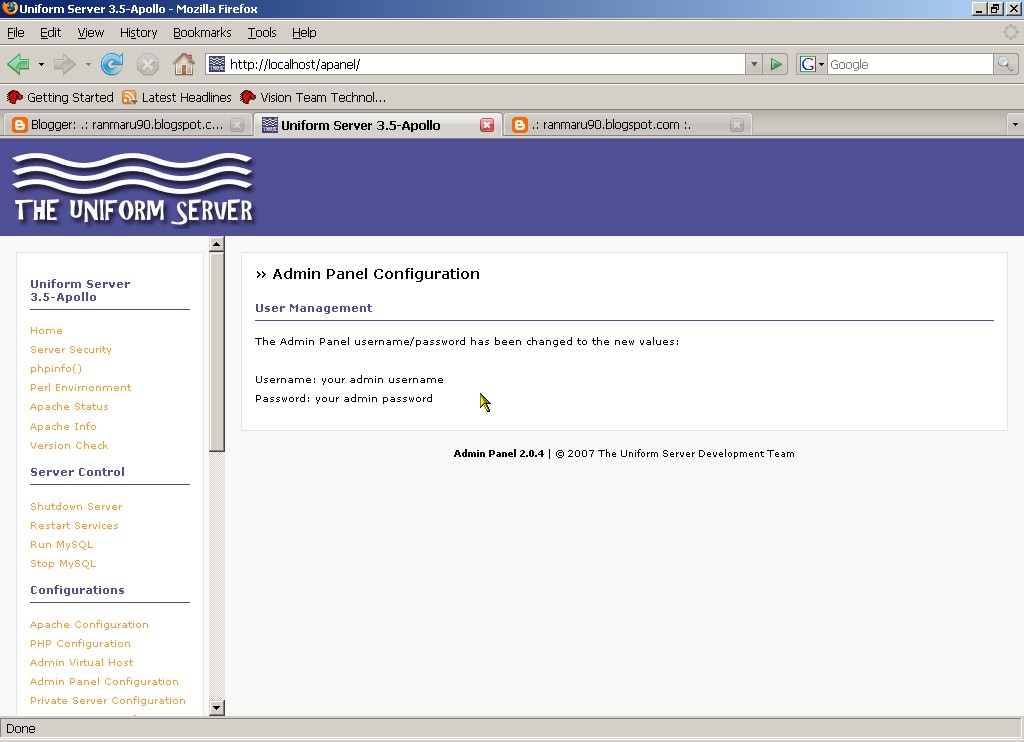1024x742 pixels.
Task: Open the Edit menu
Action: pos(50,33)
